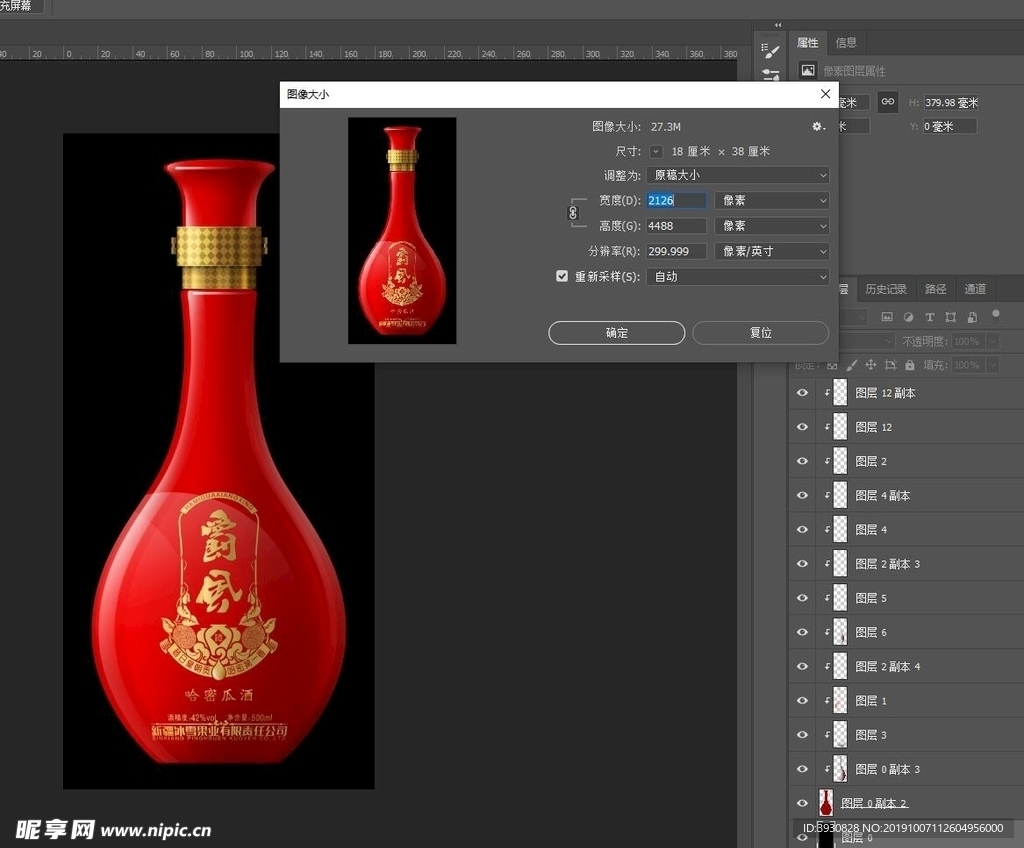Select thumbnail of layer 图层 1
1024x848 pixels.
coord(840,700)
